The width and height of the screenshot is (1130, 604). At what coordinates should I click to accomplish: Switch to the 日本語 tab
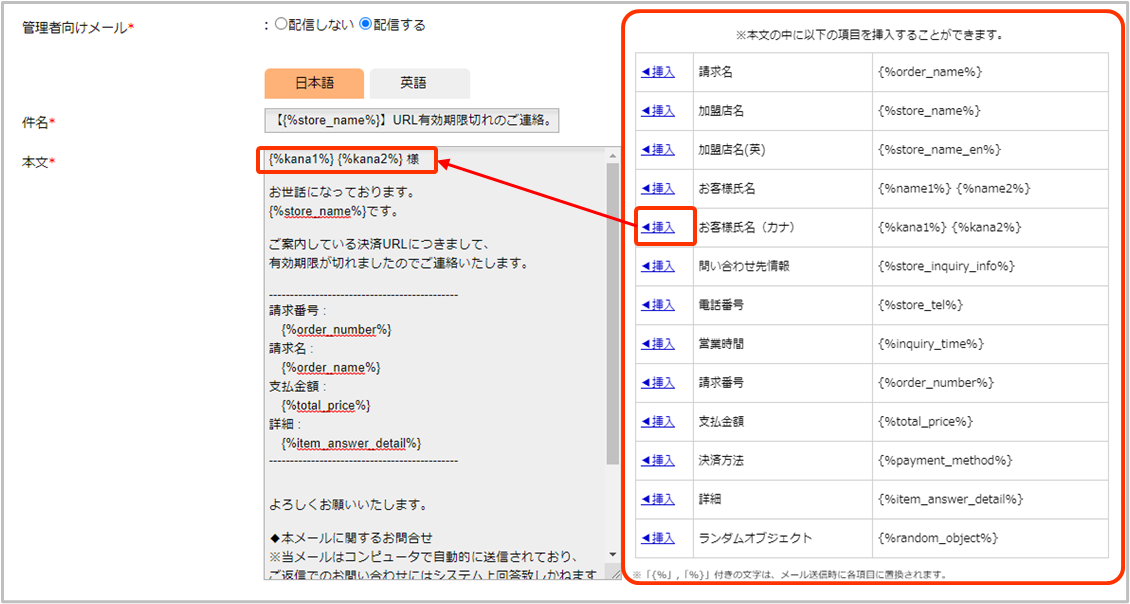click(x=314, y=84)
